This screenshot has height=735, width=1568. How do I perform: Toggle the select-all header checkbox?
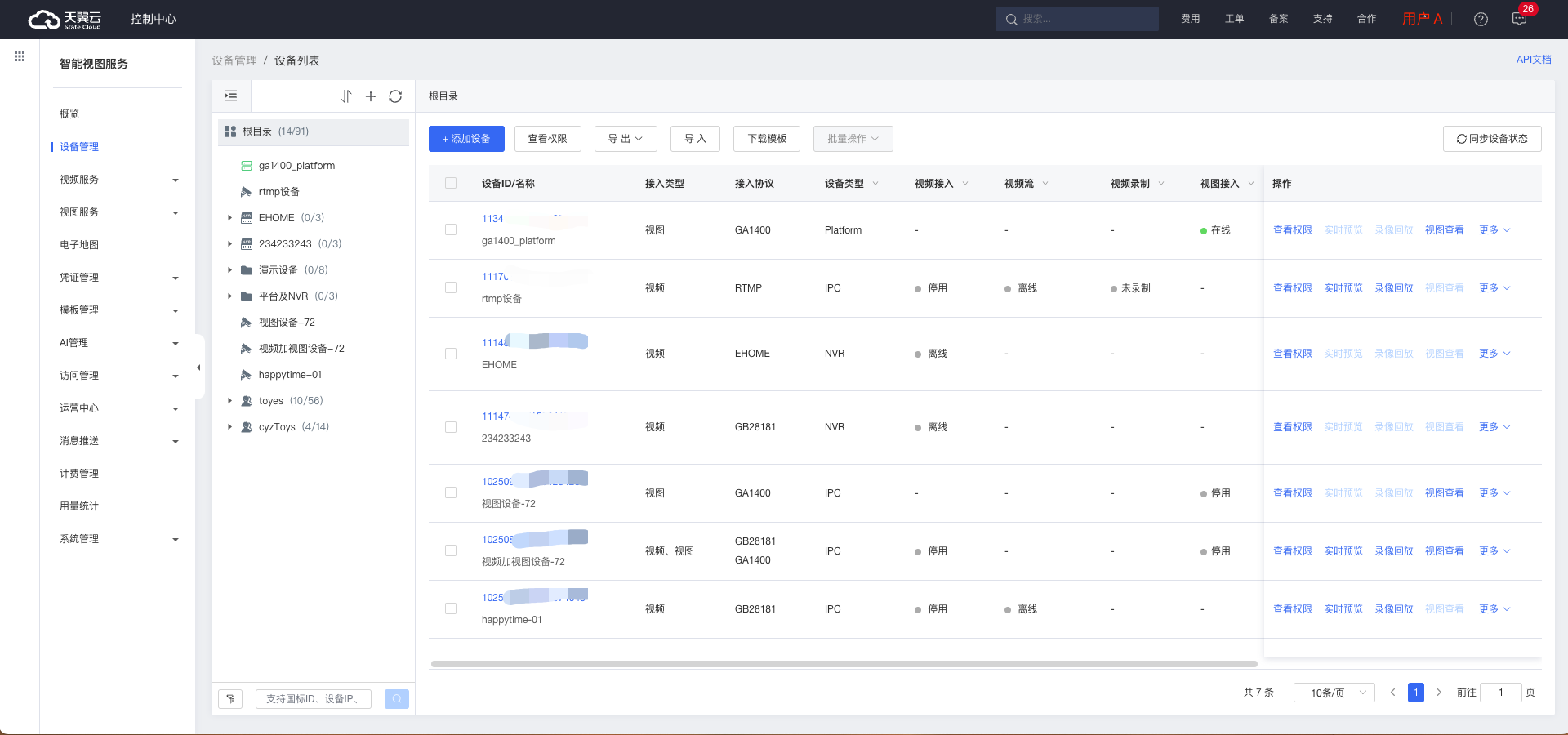point(451,183)
